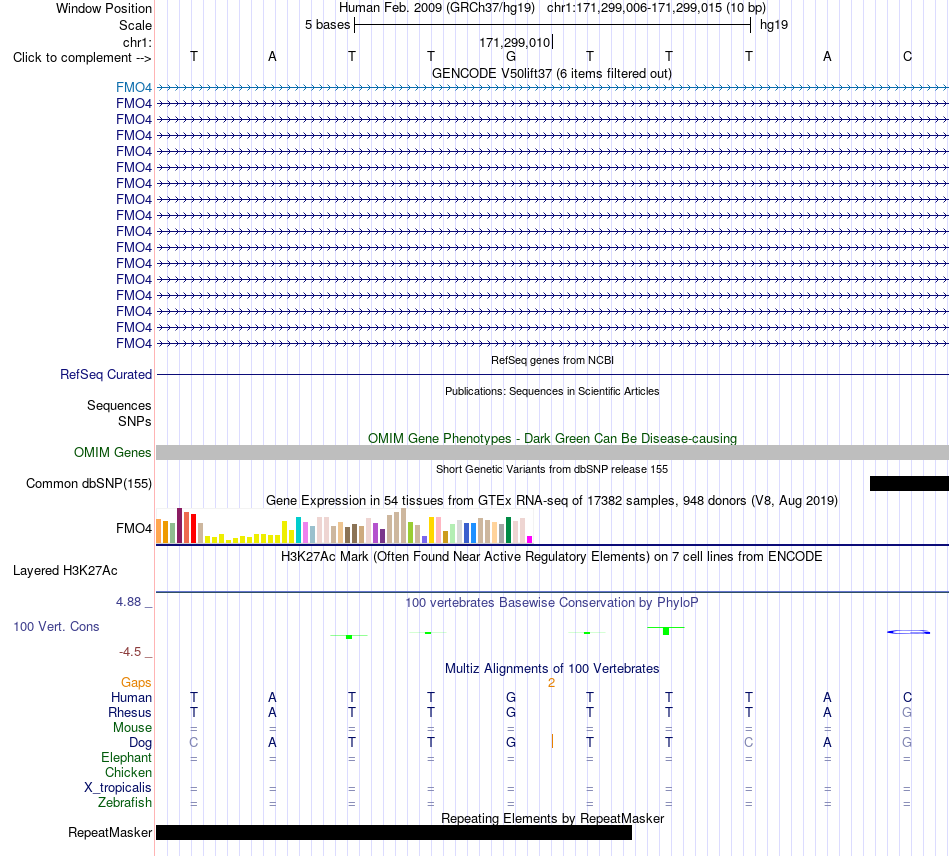Image resolution: width=950 pixels, height=856 pixels.
Task: Click the C base in chr1 reference row
Action: point(907,56)
